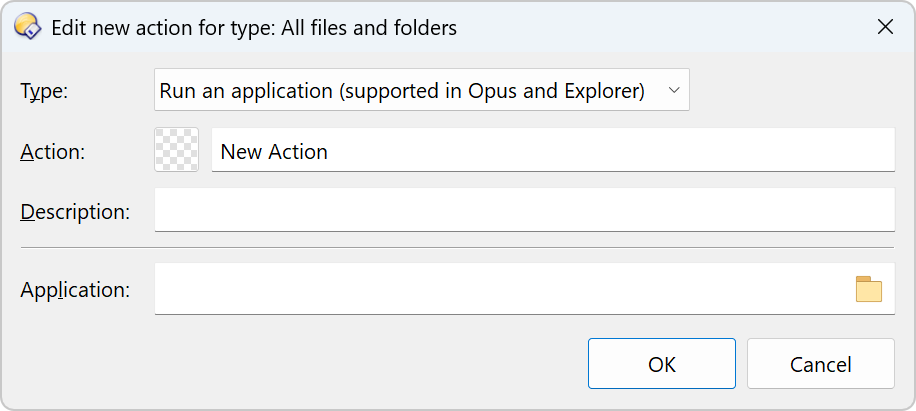Viewport: 916px width, 411px height.
Task: Click the empty area left of OK button
Action: (x=300, y=364)
